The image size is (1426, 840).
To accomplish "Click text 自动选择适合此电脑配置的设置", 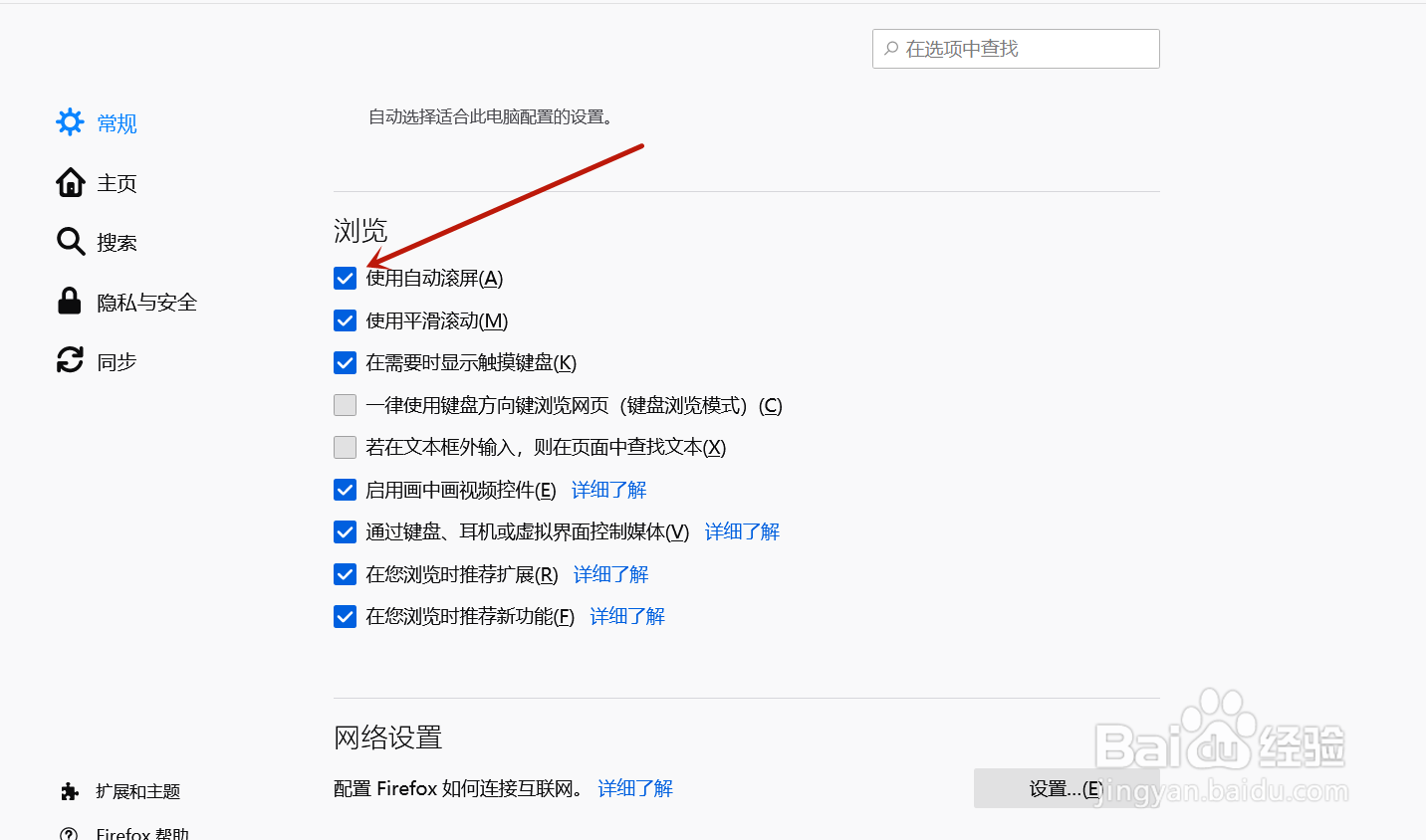I will (x=493, y=116).
